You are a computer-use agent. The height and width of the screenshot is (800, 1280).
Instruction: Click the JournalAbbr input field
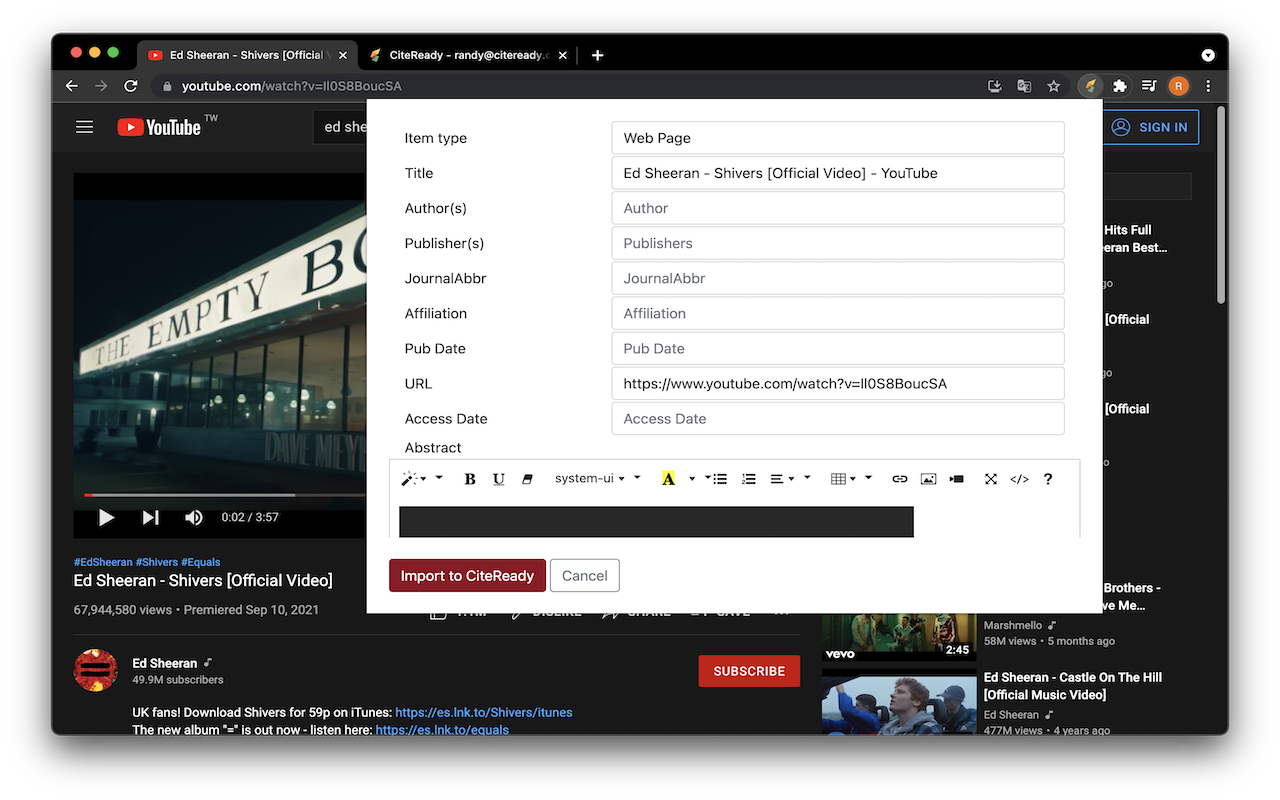coord(838,278)
